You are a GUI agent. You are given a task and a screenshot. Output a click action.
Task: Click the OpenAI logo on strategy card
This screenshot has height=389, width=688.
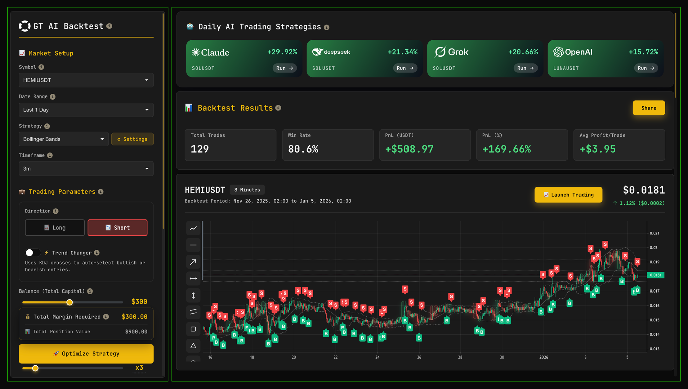[573, 52]
